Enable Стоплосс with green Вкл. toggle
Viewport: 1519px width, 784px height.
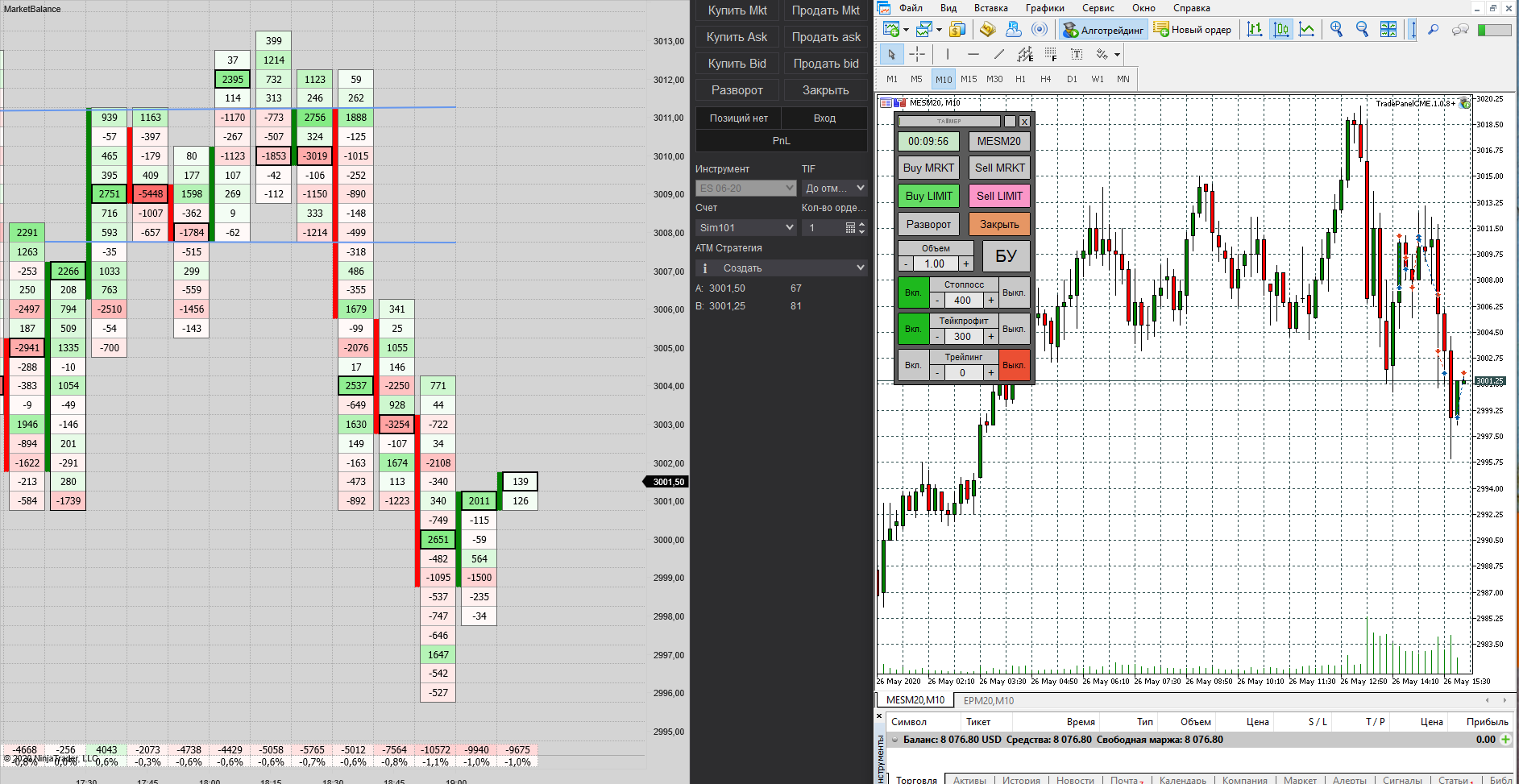point(913,292)
